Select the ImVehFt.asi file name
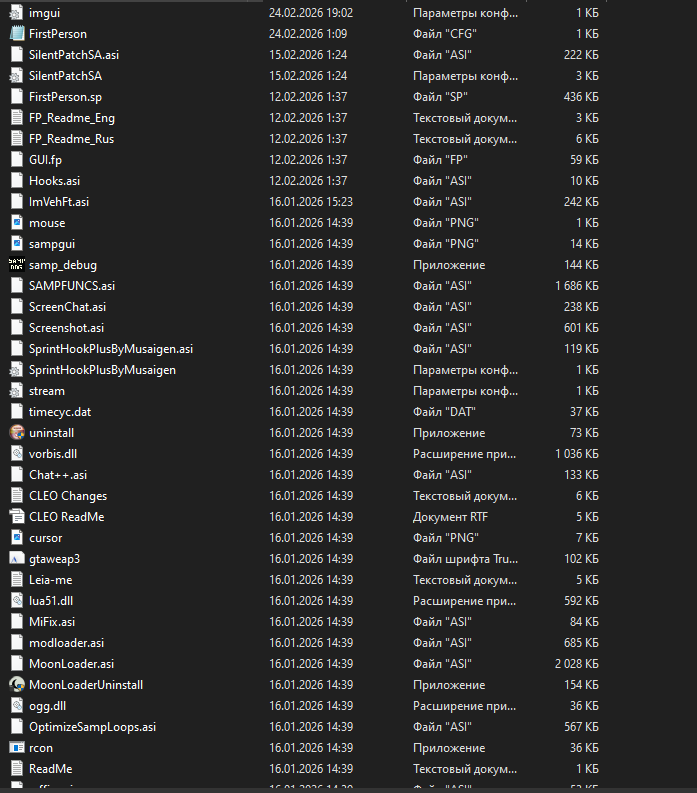Image resolution: width=697 pixels, height=793 pixels. click(x=59, y=202)
